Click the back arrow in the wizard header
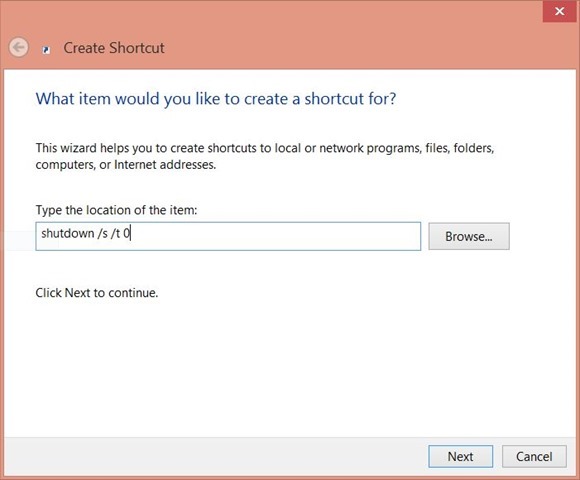This screenshot has height=480, width=580. 18,47
